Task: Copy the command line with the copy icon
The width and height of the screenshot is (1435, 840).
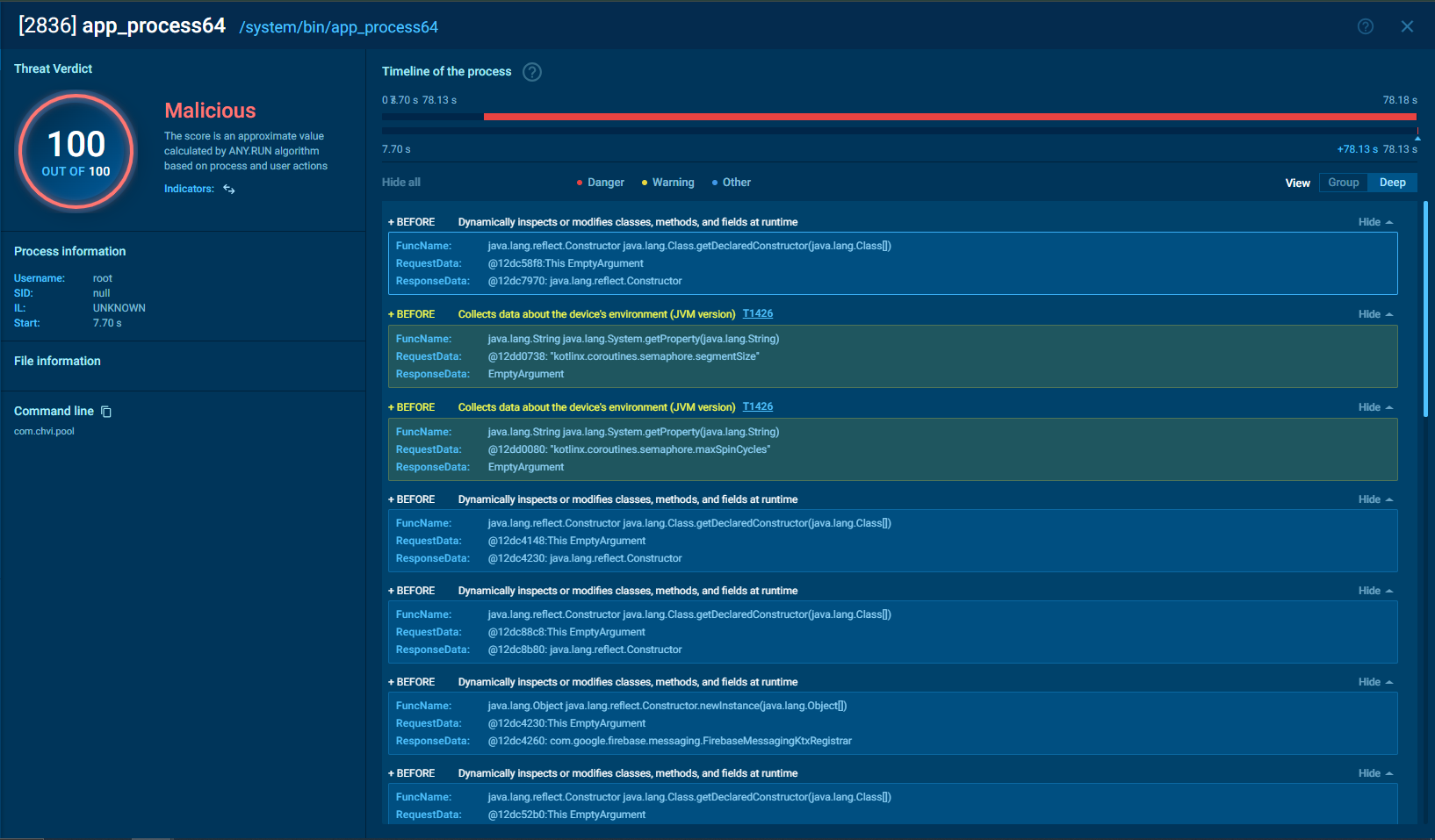Action: tap(106, 412)
